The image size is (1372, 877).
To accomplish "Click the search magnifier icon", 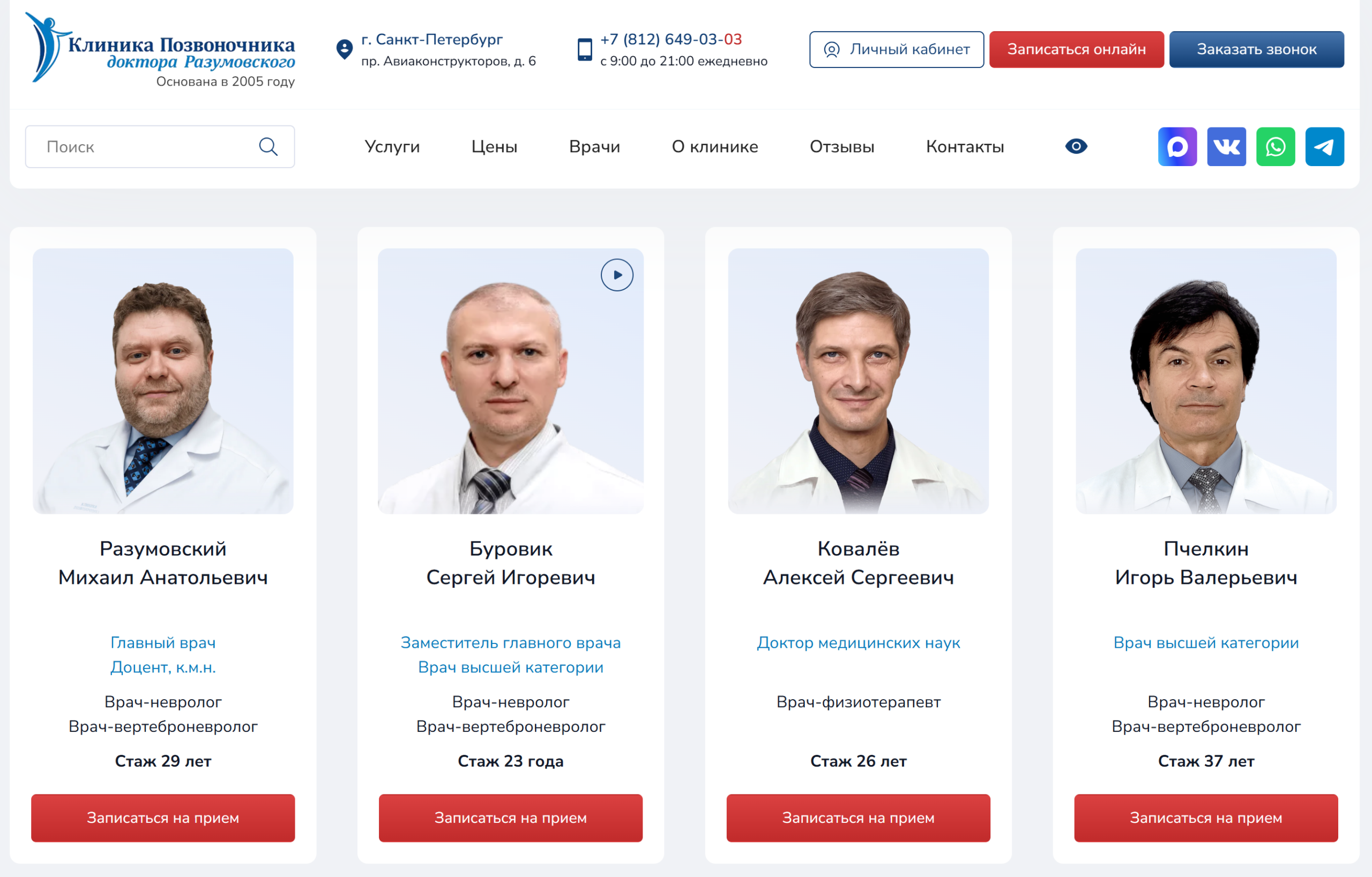I will tap(269, 146).
